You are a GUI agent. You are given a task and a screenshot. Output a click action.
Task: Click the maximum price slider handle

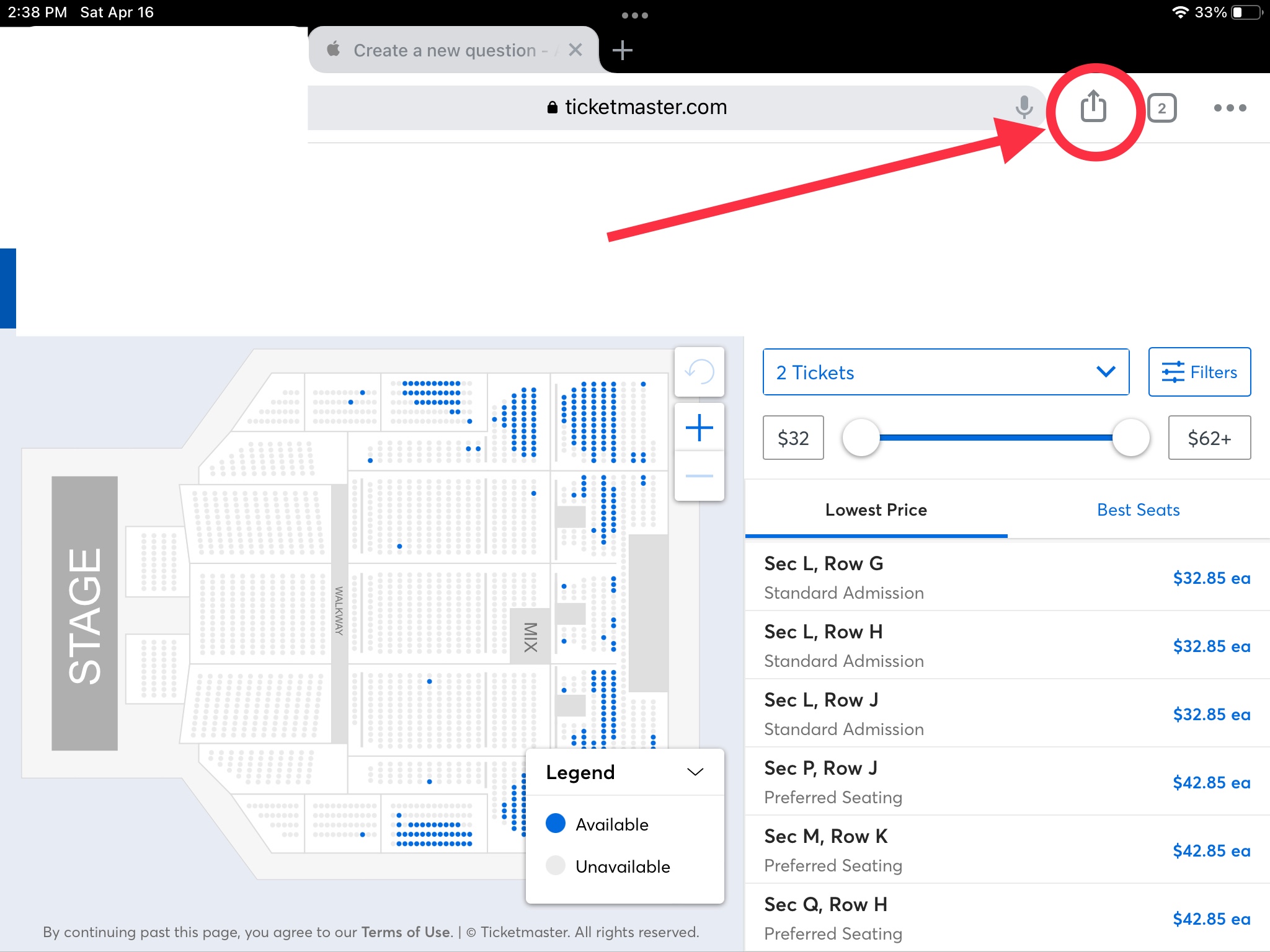(1130, 438)
